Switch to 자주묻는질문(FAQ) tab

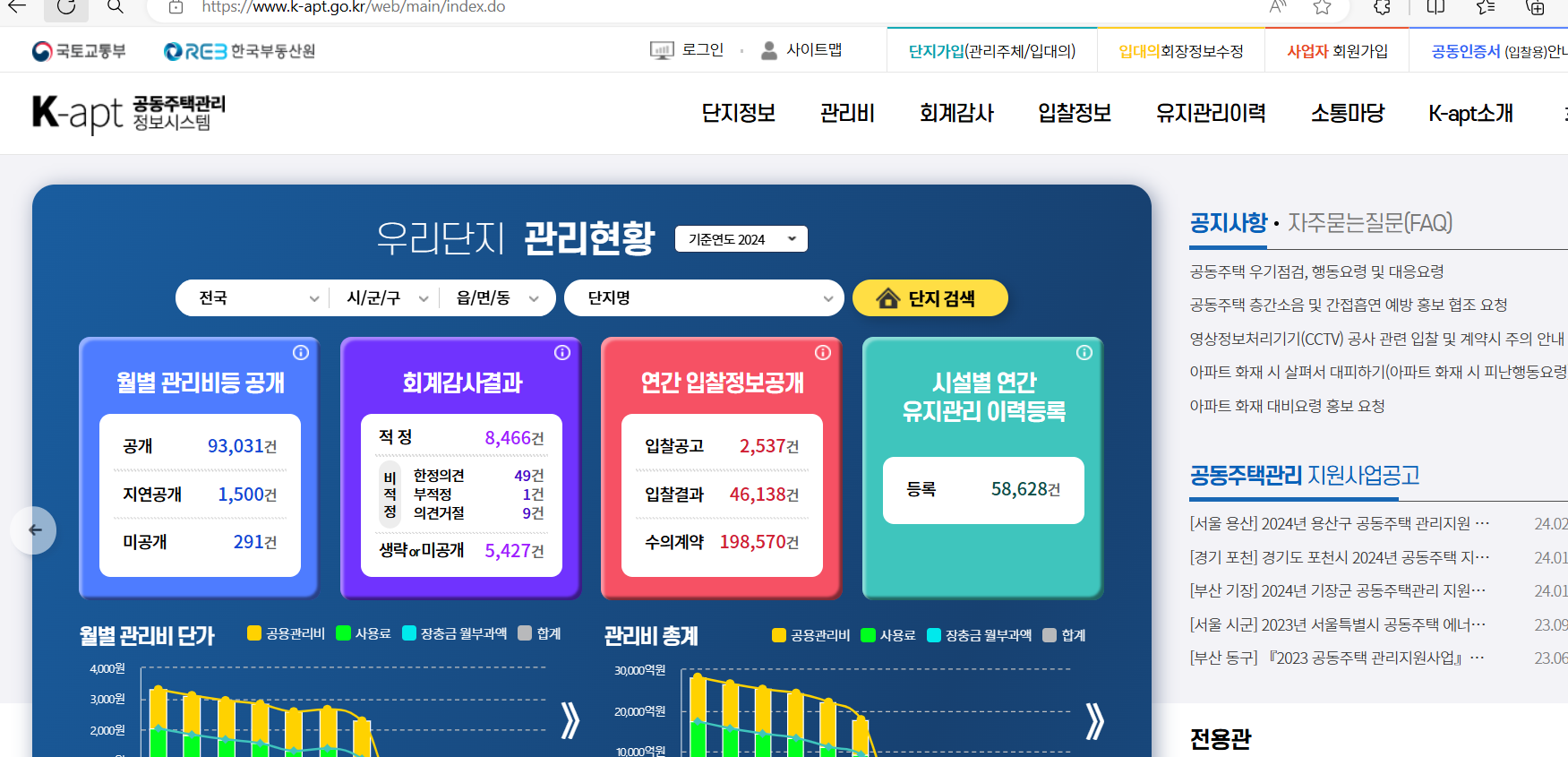click(1370, 222)
